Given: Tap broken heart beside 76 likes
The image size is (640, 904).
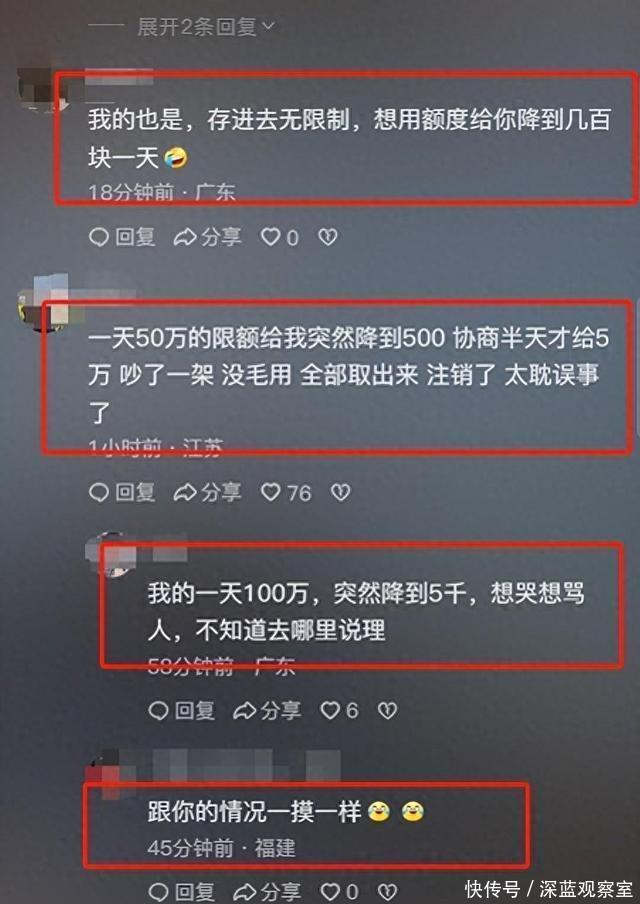Looking at the screenshot, I should [x=340, y=492].
